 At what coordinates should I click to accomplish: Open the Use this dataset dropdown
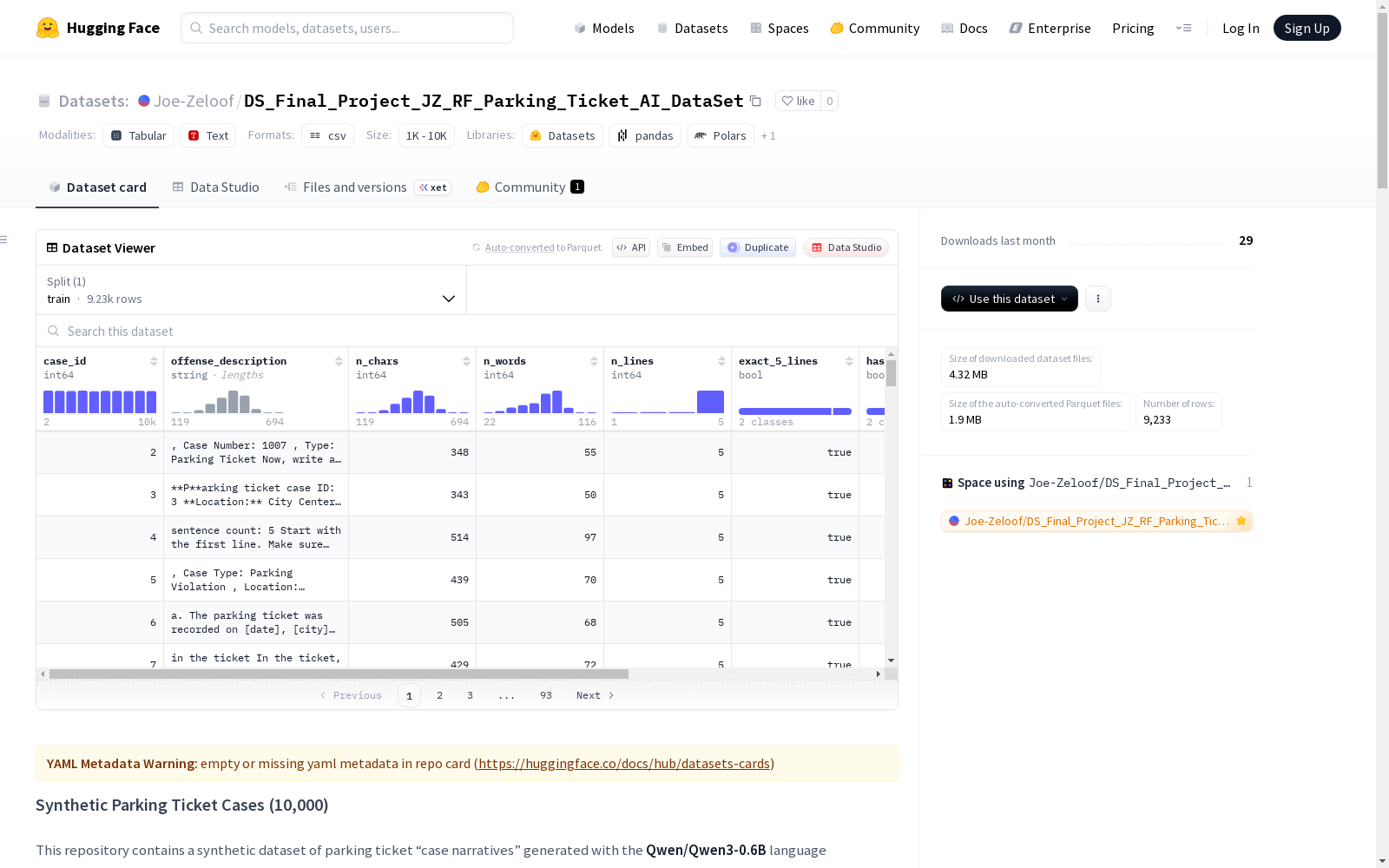click(x=1010, y=299)
